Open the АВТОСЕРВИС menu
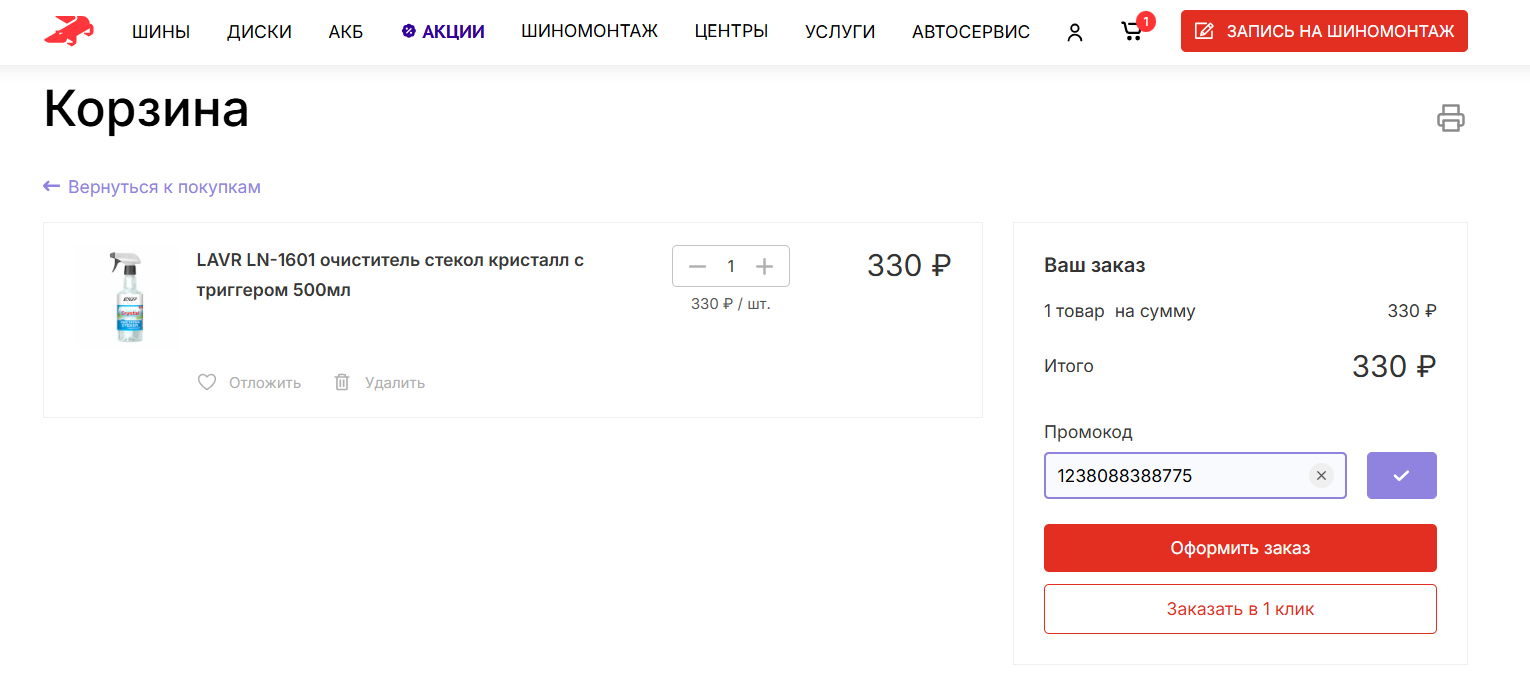Image resolution: width=1530 pixels, height=674 pixels. pyautogui.click(x=971, y=32)
